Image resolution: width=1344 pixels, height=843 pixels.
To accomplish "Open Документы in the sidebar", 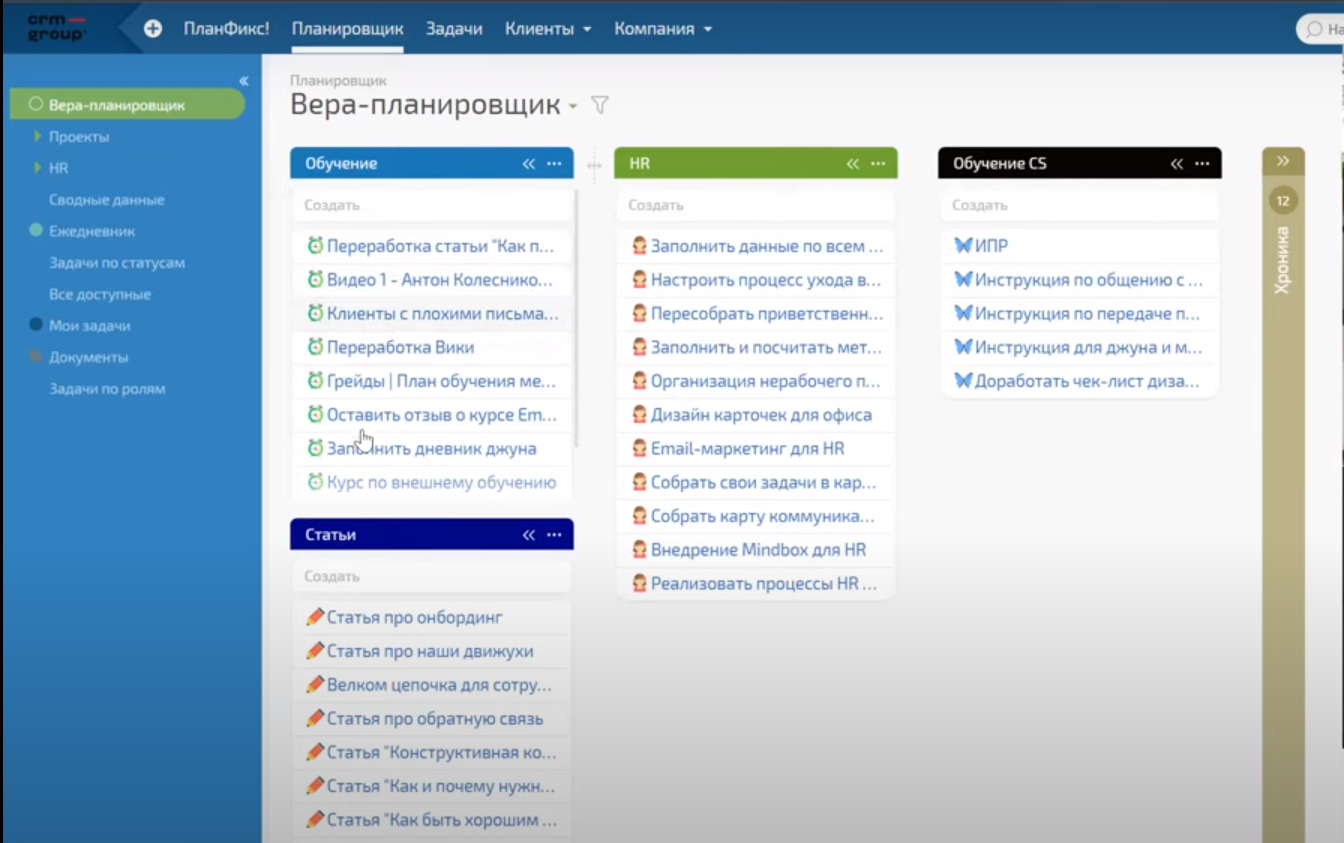I will point(89,357).
